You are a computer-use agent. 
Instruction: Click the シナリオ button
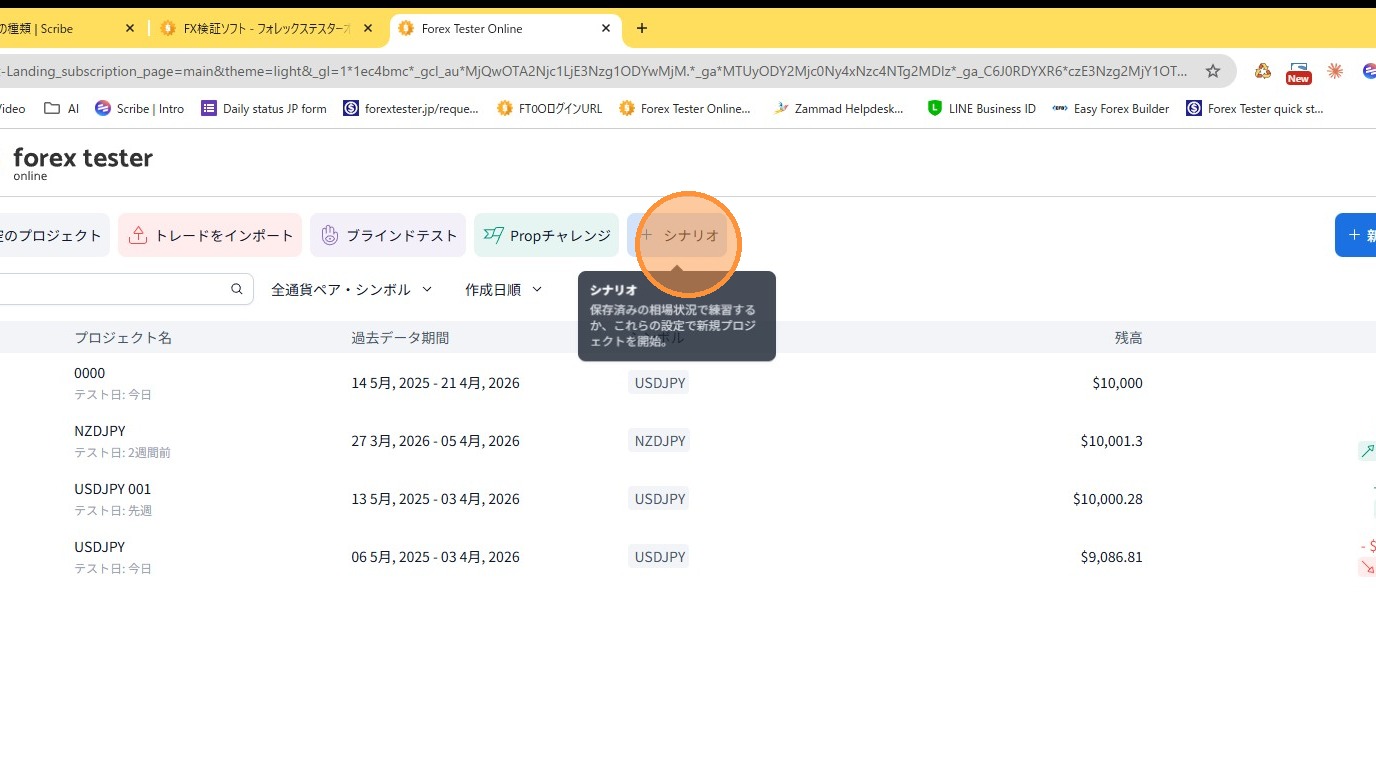tap(677, 235)
